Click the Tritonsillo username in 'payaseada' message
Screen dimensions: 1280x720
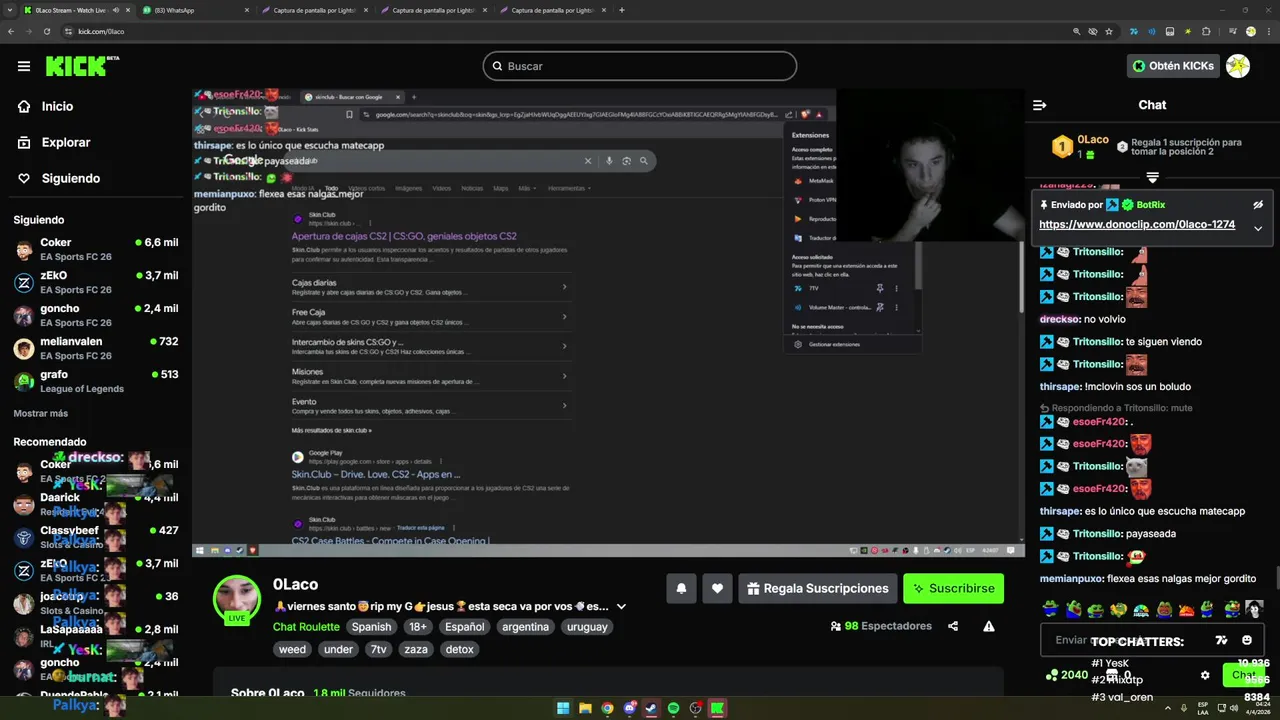pos(1097,534)
